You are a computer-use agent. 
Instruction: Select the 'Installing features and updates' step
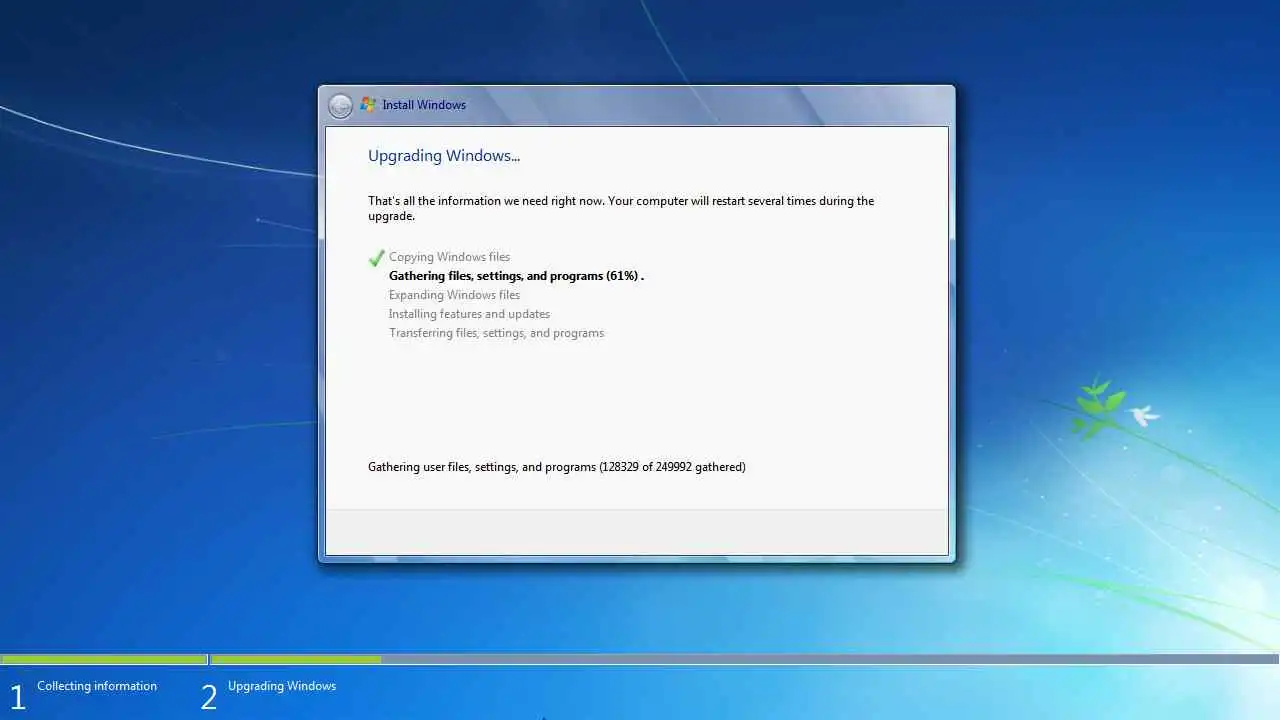pos(469,314)
